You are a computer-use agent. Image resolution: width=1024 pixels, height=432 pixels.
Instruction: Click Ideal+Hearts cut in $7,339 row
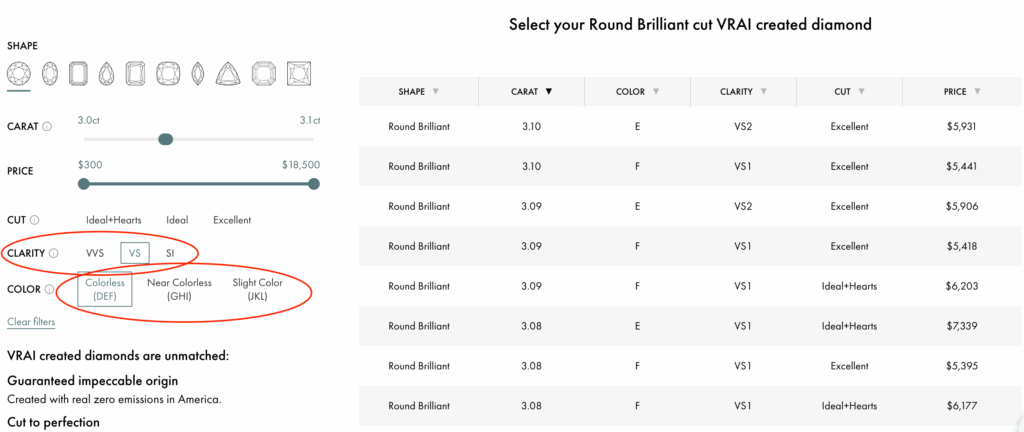(850, 326)
